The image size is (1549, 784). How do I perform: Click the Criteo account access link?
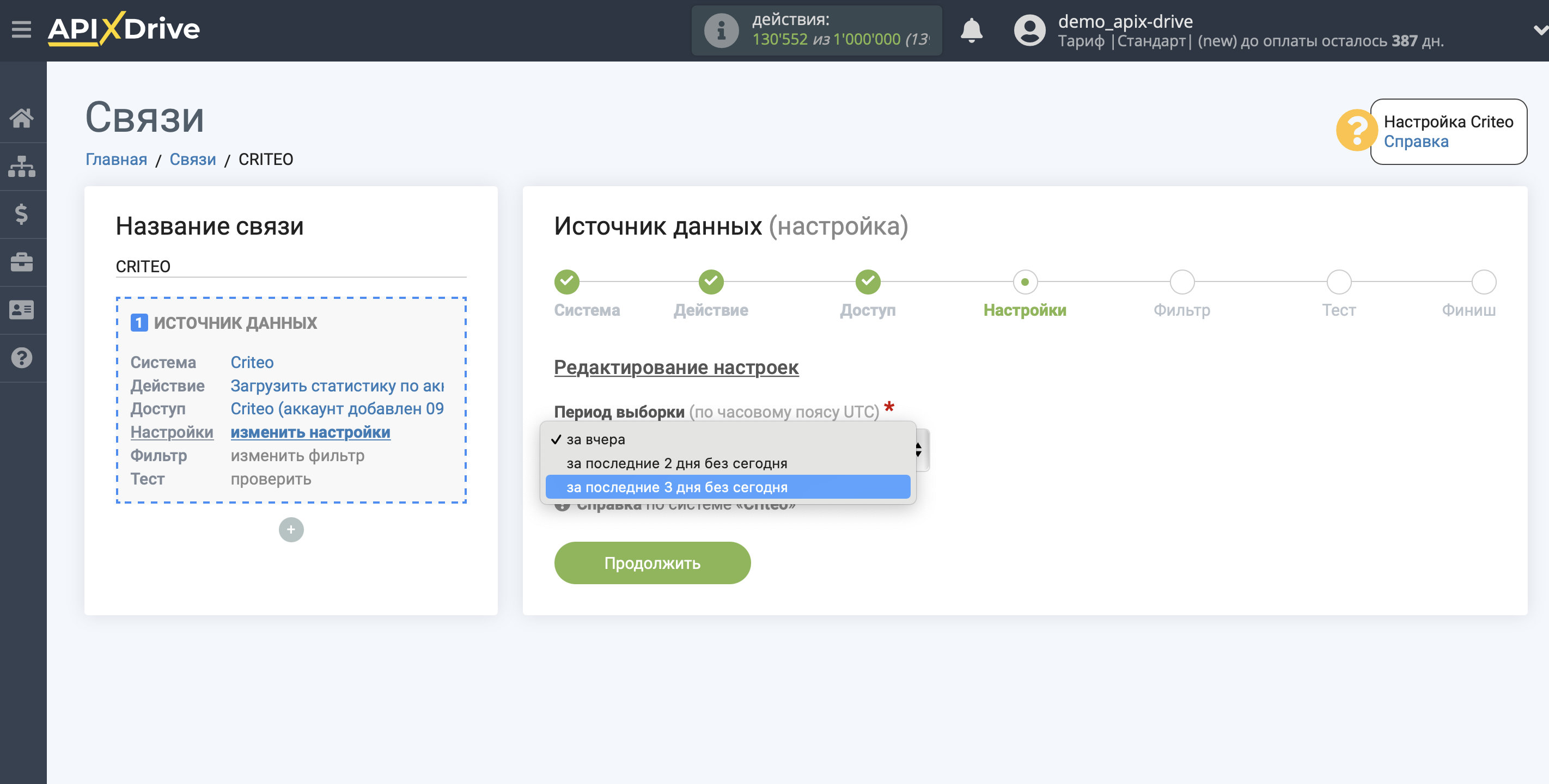[x=337, y=409]
